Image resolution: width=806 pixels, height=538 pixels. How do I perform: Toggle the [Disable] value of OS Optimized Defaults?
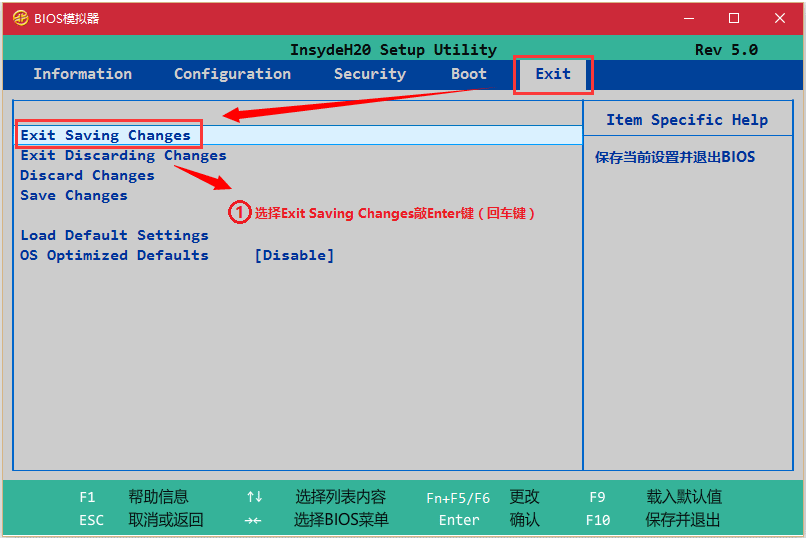pyautogui.click(x=294, y=255)
